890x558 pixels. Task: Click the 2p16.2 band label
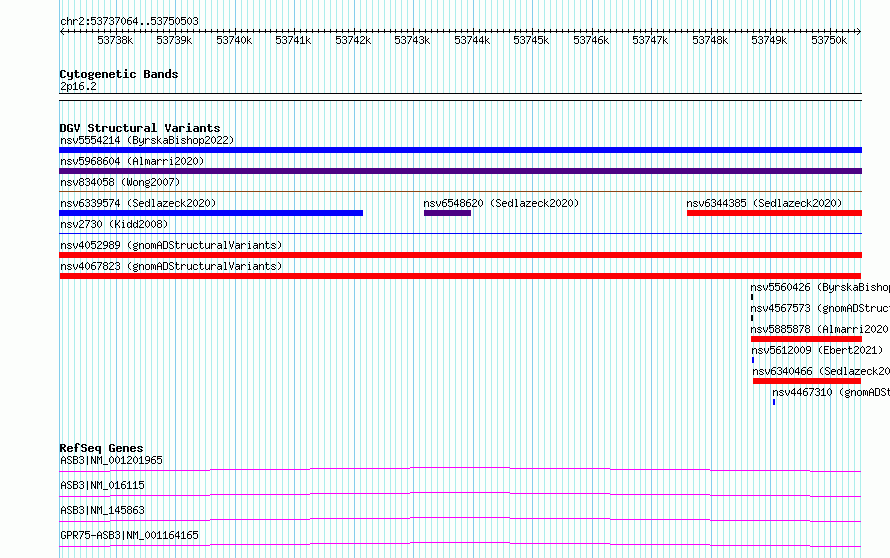coord(78,86)
